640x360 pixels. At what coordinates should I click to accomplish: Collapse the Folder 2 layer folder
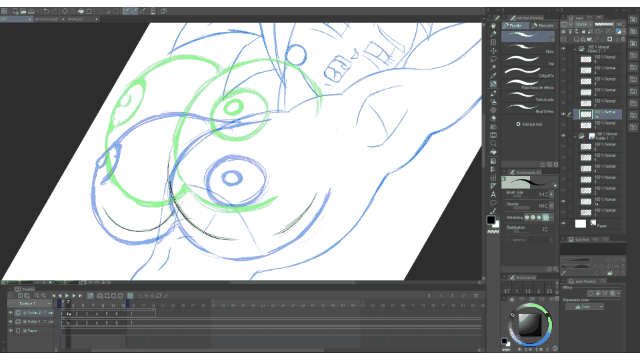coord(575,49)
